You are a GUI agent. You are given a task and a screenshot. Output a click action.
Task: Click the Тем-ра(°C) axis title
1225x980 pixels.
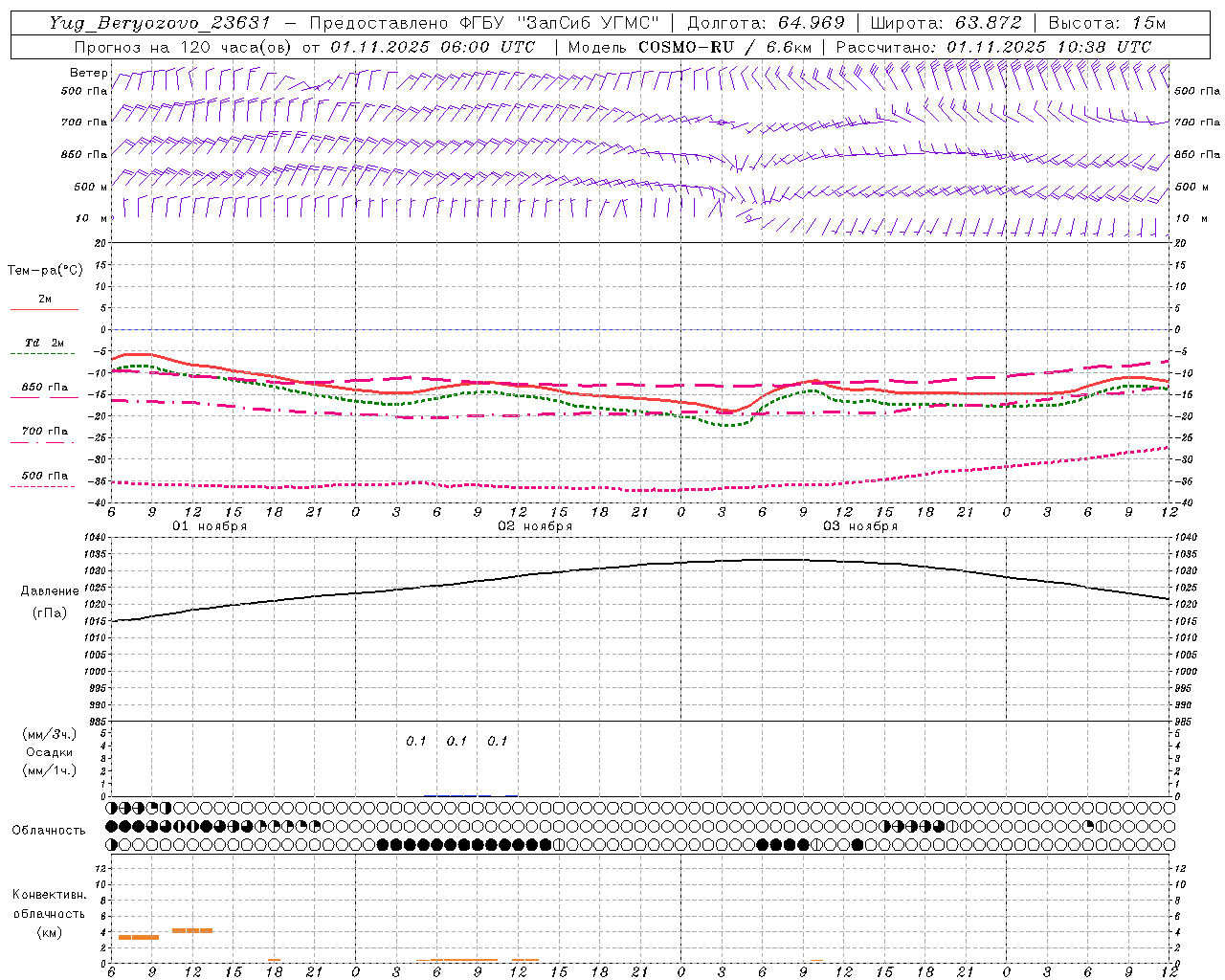pyautogui.click(x=45, y=271)
